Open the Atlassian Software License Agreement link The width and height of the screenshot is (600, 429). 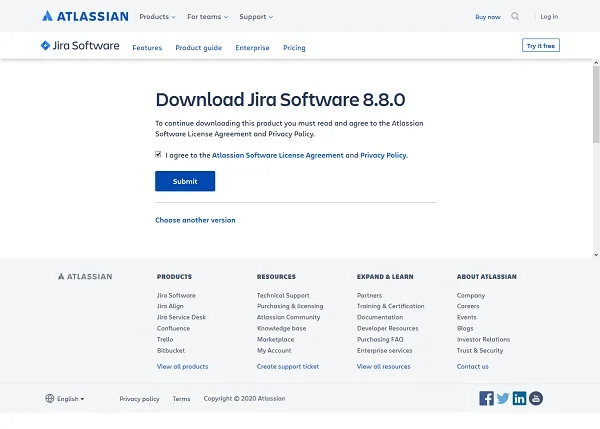coord(278,155)
